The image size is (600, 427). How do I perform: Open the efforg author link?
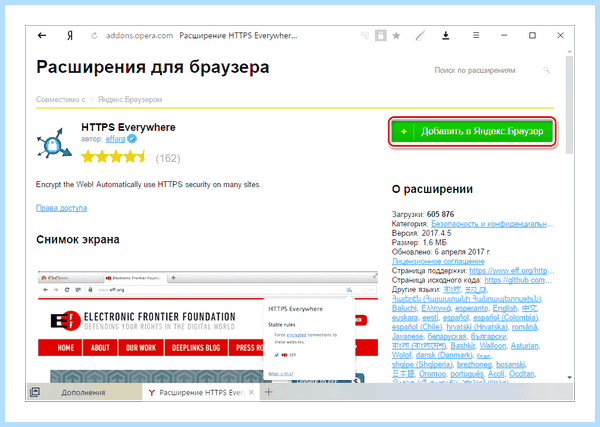click(x=115, y=139)
